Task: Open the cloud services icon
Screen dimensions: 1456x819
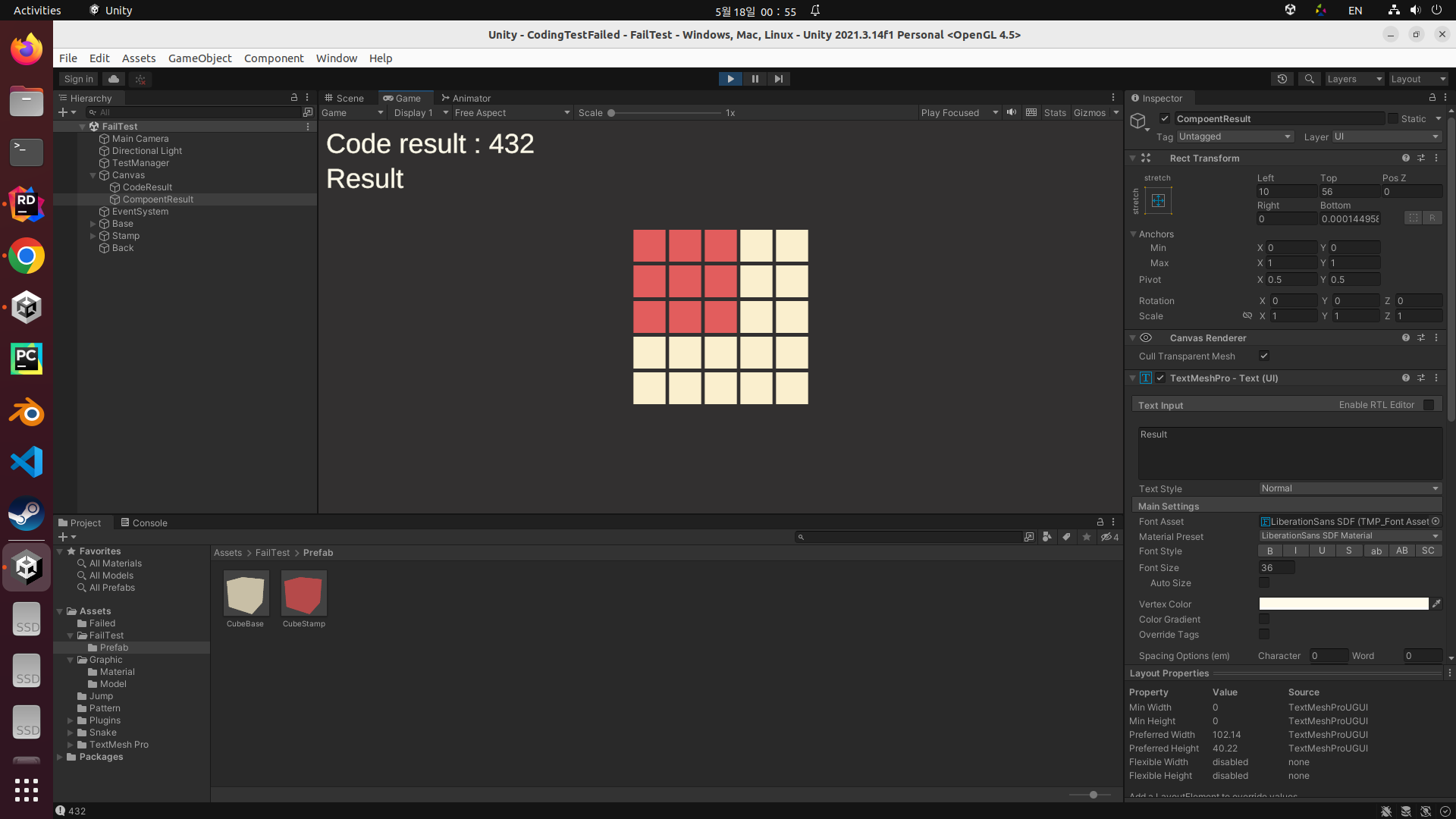Action: click(114, 79)
